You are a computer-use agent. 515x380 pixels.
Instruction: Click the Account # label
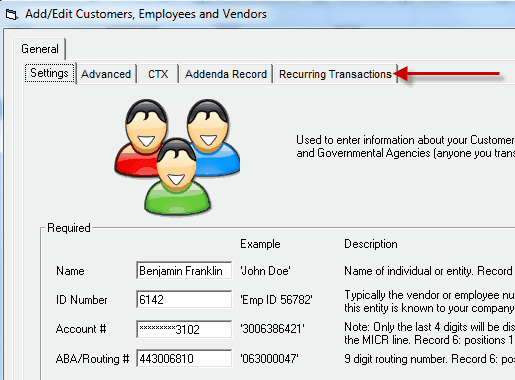pyautogui.click(x=81, y=329)
